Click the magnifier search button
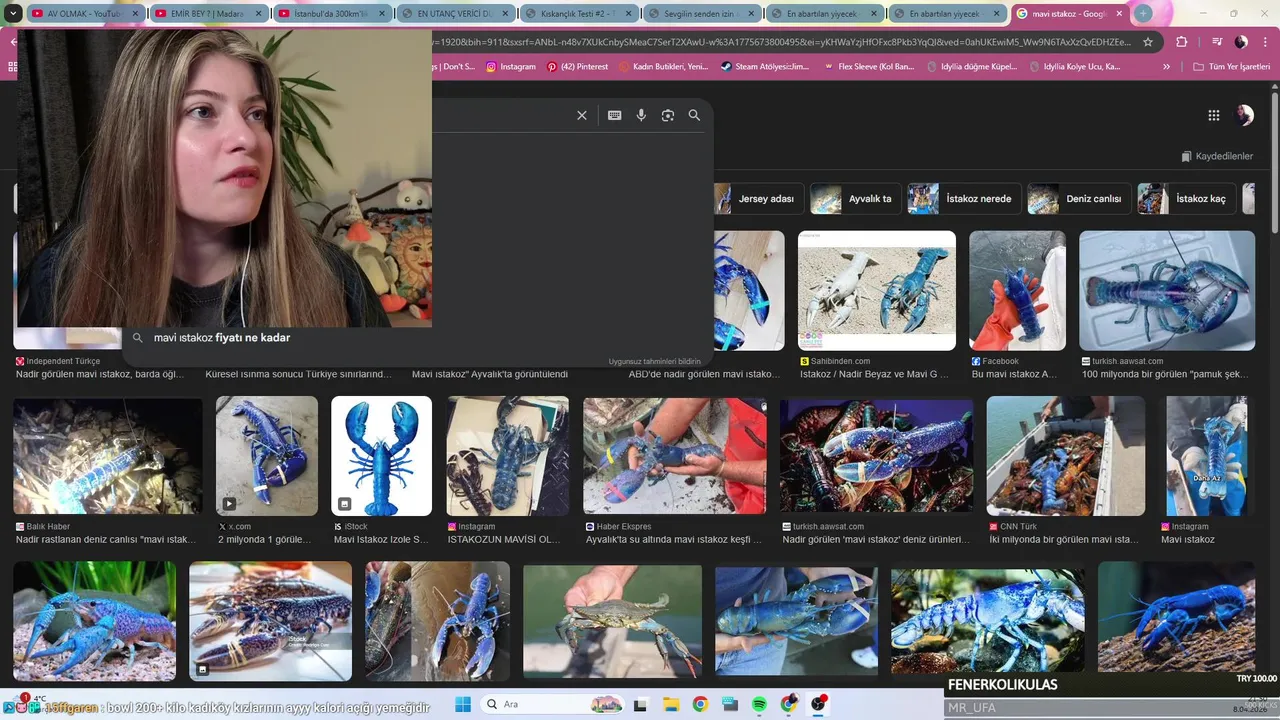The image size is (1280, 720). (694, 115)
